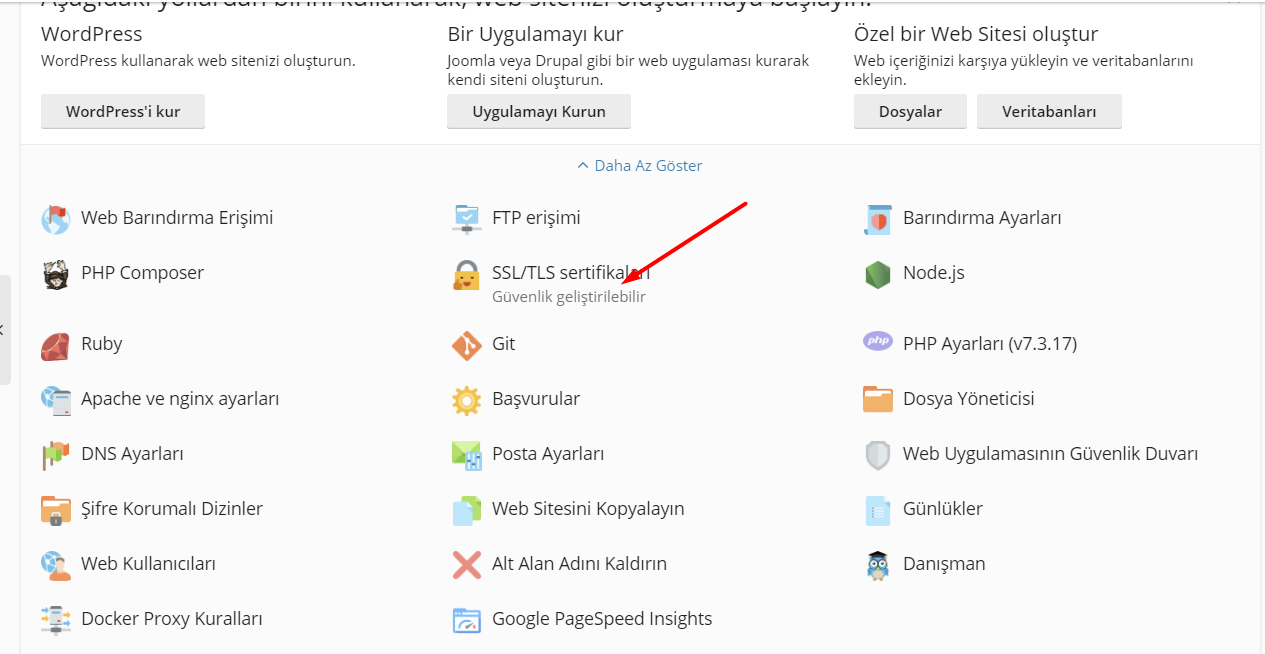Viewport: 1265px width, 654px height.
Task: Open the Dosyalar button
Action: point(910,111)
